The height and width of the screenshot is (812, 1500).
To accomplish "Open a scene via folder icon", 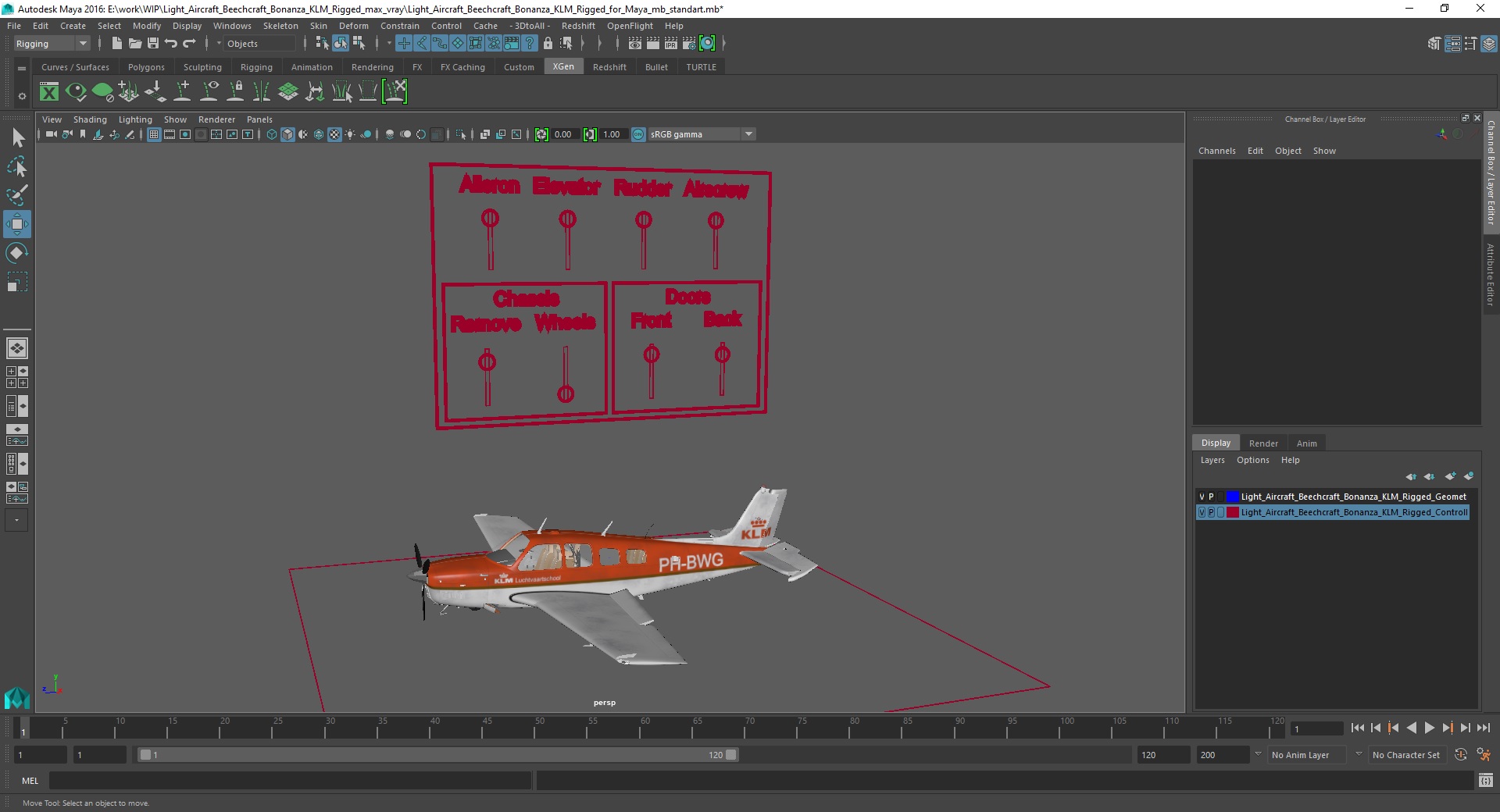I will click(x=134, y=44).
